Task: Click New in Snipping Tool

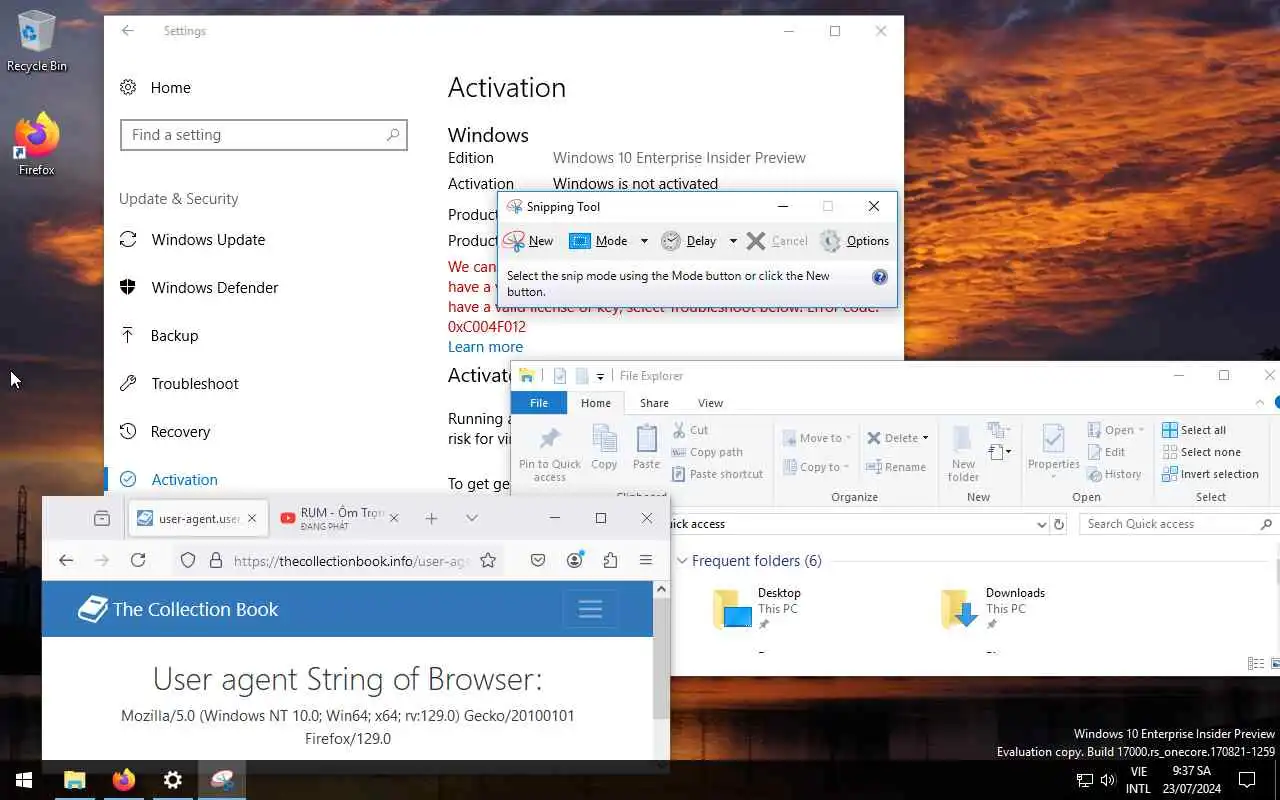Action: [528, 241]
